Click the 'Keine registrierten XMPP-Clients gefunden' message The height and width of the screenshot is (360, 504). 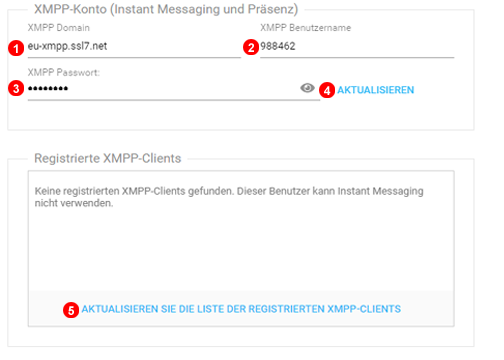[229, 197]
